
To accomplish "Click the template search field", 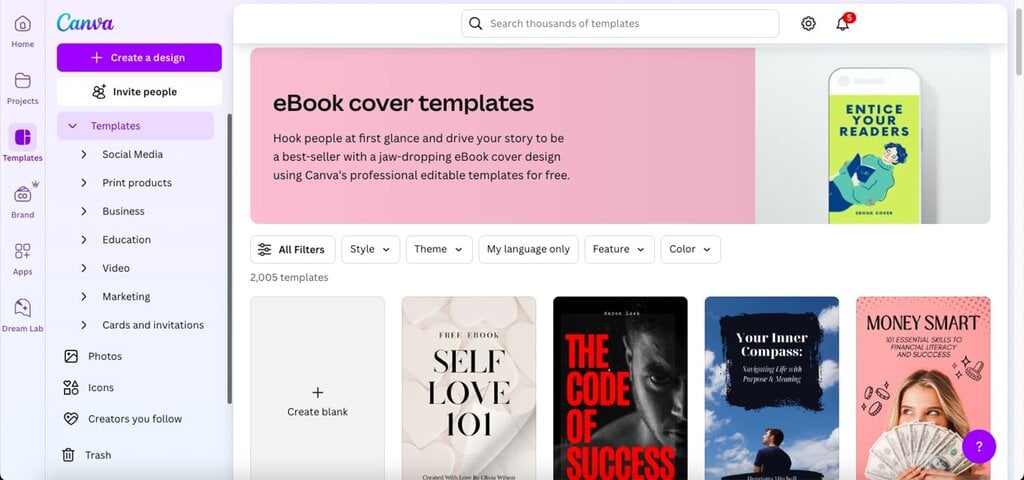I will tap(620, 24).
